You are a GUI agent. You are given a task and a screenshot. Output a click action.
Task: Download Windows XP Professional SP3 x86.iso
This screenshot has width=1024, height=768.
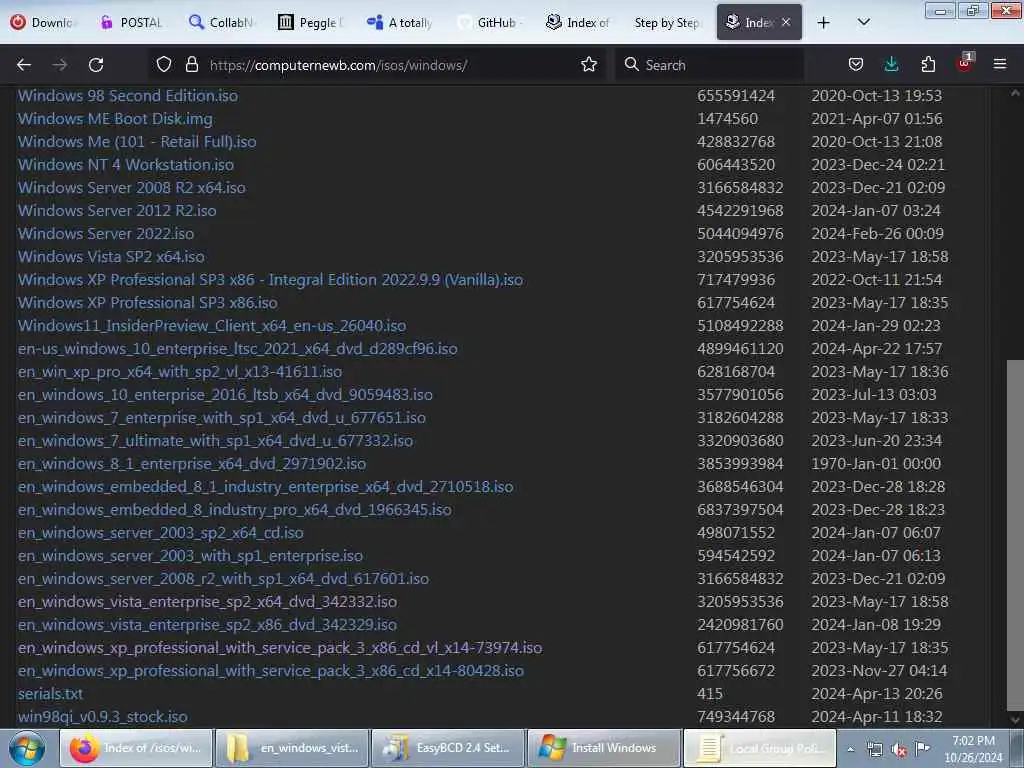(148, 302)
